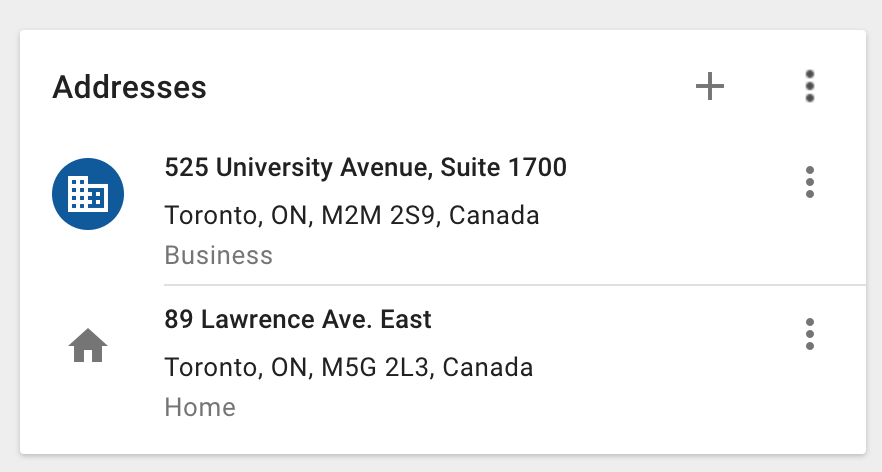Click the word East in Lawrence address
This screenshot has width=882, height=472.
coord(406,320)
